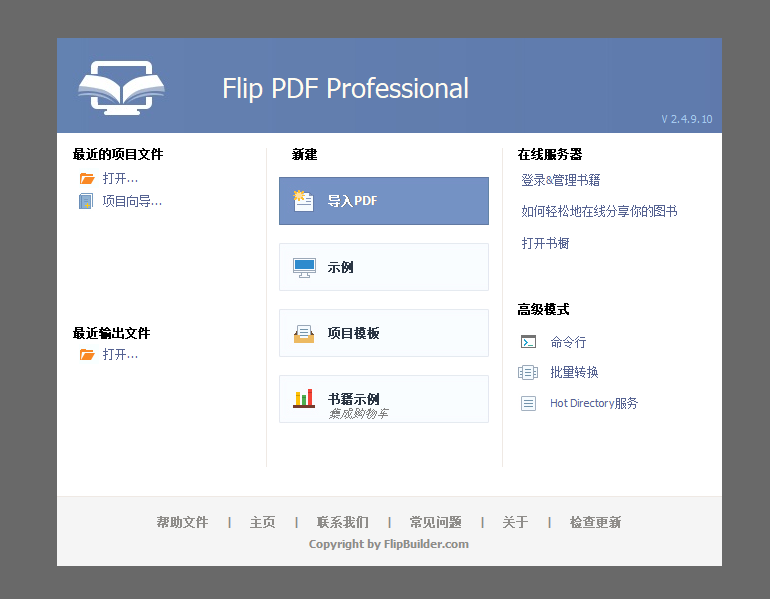This screenshot has width=770, height=599.
Task: Open the 命令行 advanced mode link
Action: [568, 342]
